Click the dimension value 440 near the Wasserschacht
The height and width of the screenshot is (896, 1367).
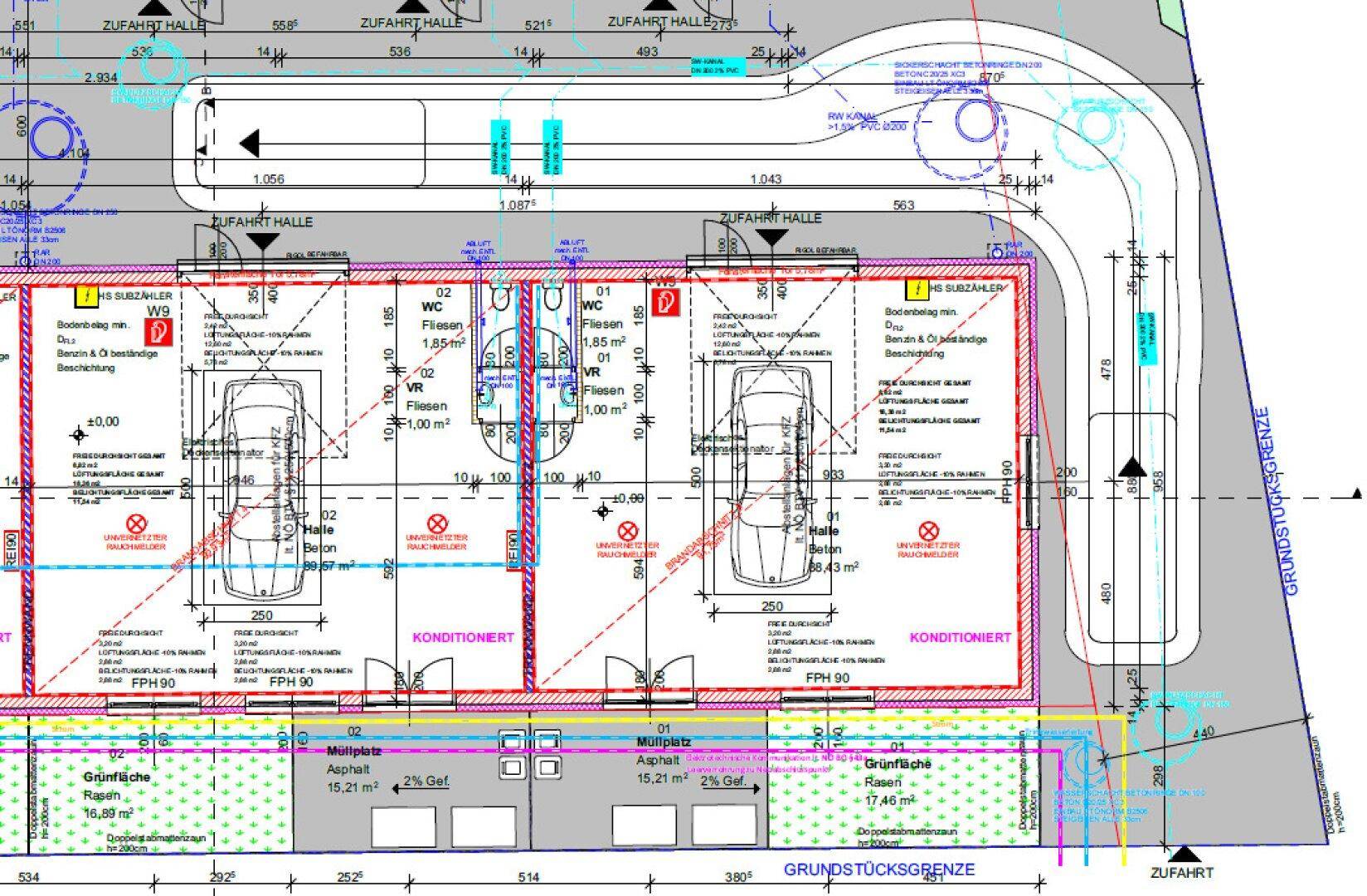[x=1203, y=732]
